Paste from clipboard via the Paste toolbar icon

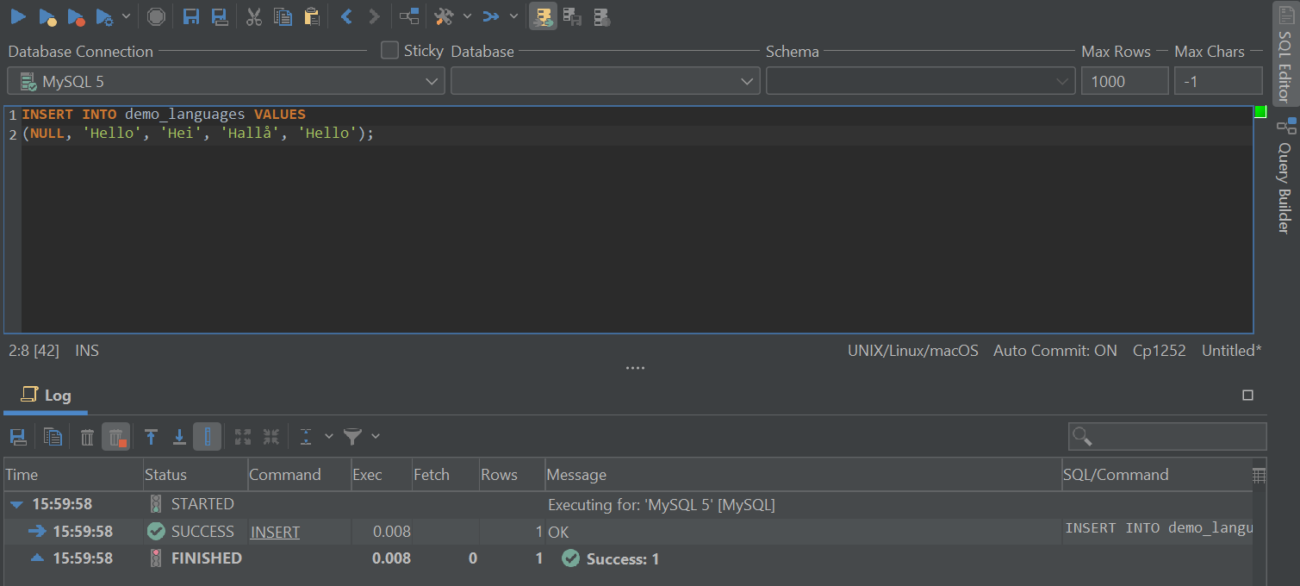click(309, 16)
